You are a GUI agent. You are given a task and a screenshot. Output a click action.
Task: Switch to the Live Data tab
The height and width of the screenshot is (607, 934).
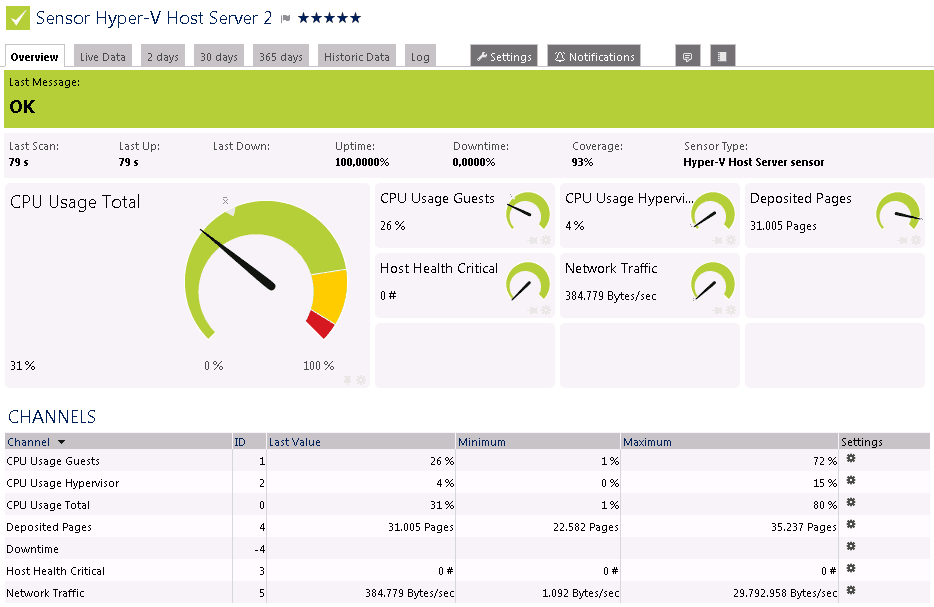point(103,57)
